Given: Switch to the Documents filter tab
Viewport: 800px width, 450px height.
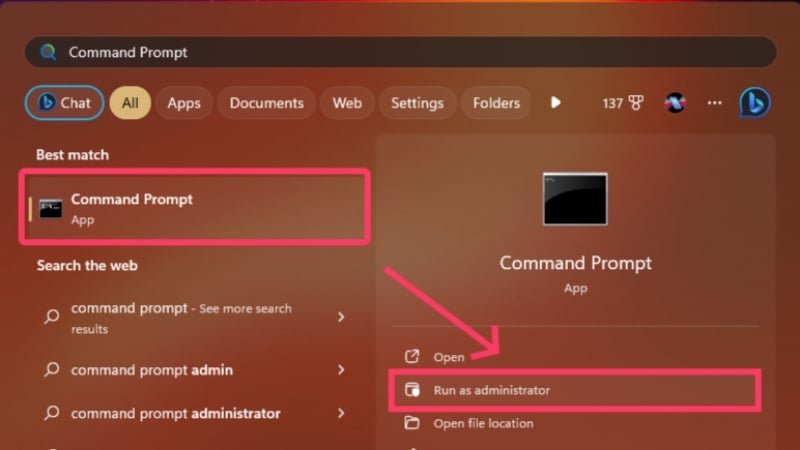Looking at the screenshot, I should click(x=266, y=103).
